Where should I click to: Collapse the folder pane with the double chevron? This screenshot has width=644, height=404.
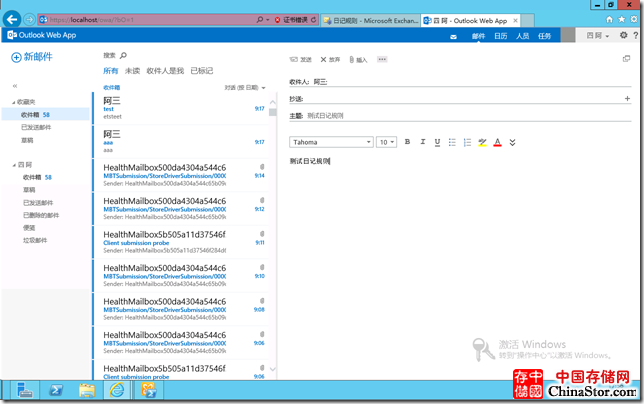coord(15,86)
